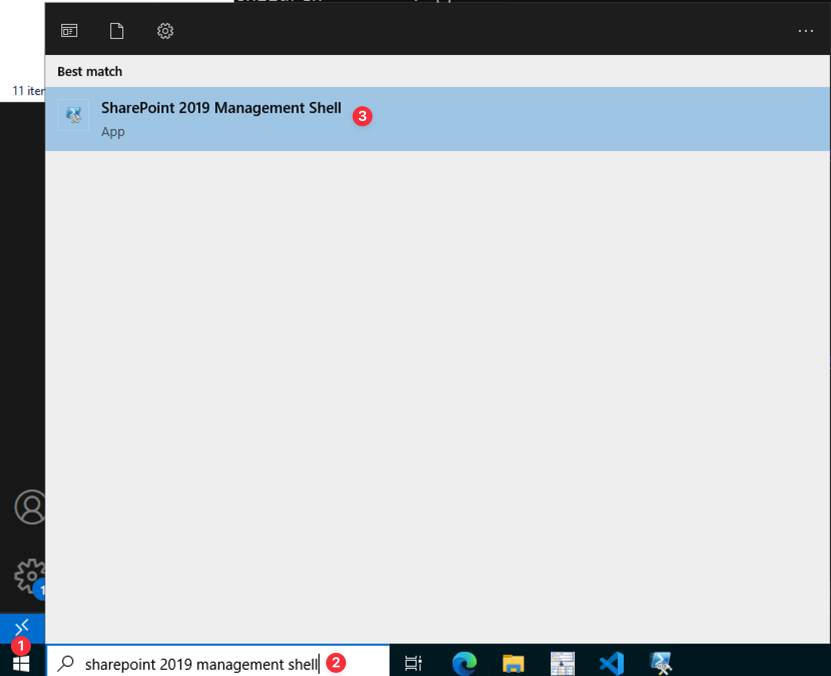
Task: Filter search results by Apps
Action: point(69,31)
